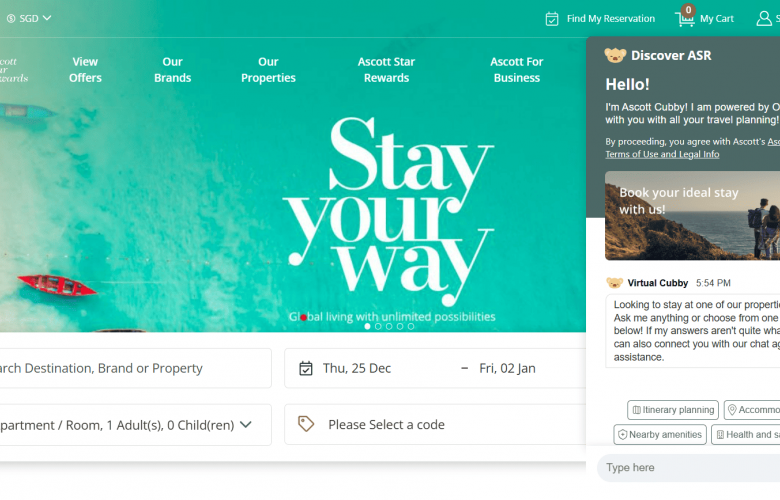Open the Please Select a code dropdown
Screen dimensions: 780x500
point(435,424)
